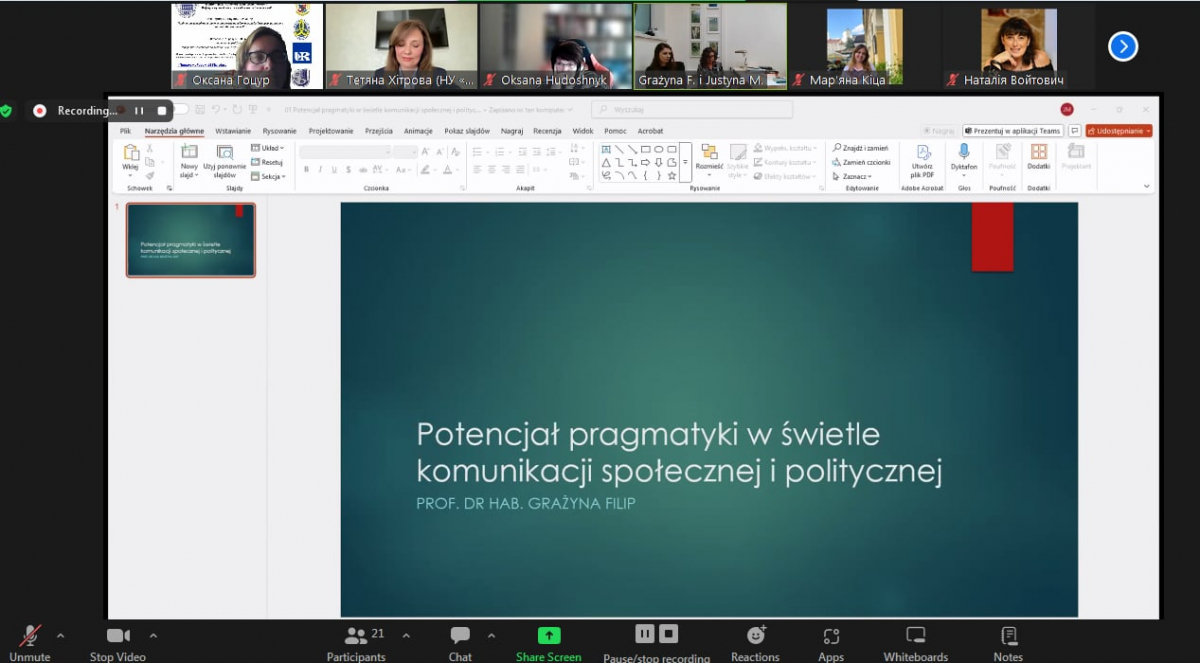This screenshot has width=1200, height=663.
Task: Toggle Stop Video camera button
Action: [118, 636]
